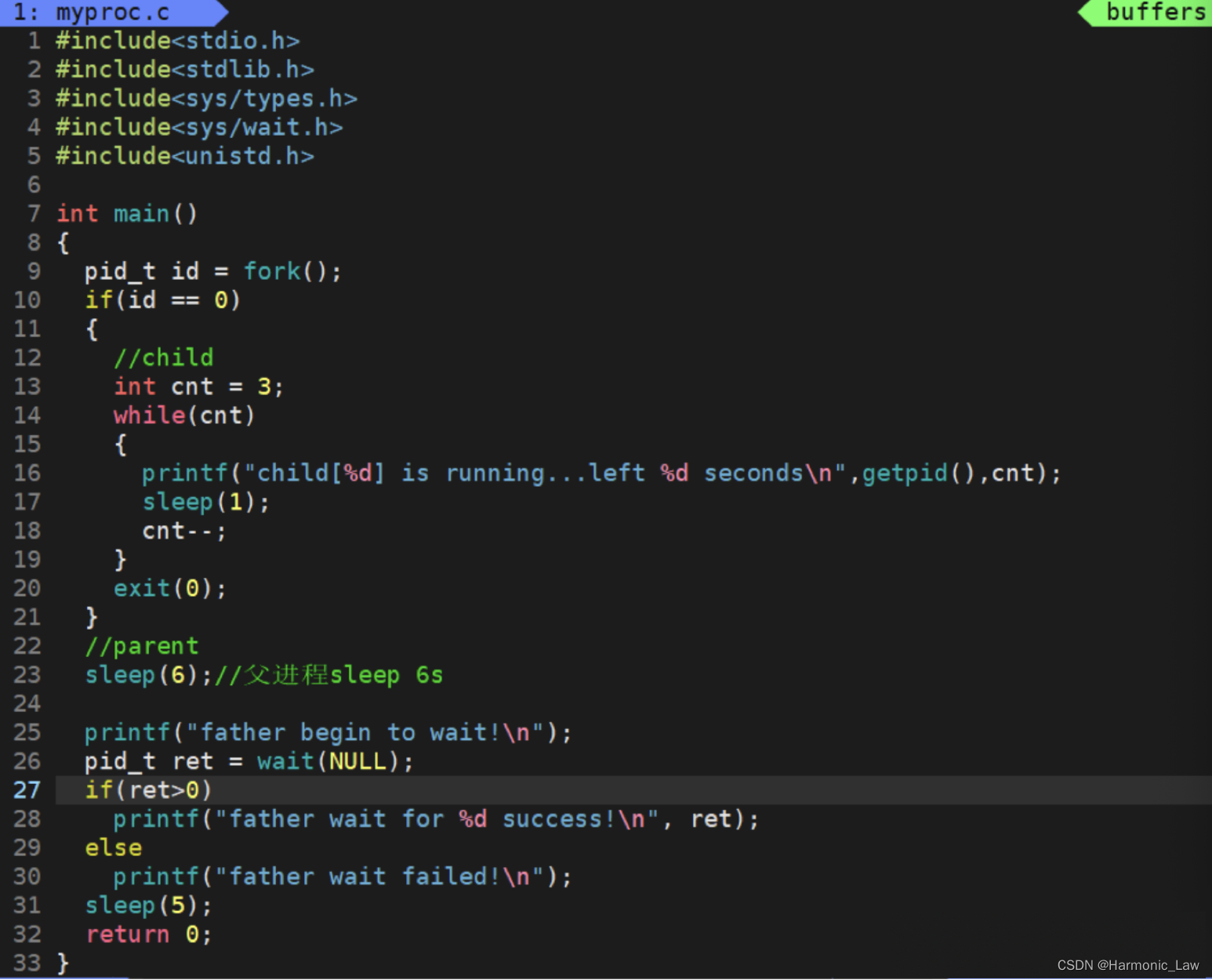Click the printf 'father wait failed!' line

click(x=343, y=877)
